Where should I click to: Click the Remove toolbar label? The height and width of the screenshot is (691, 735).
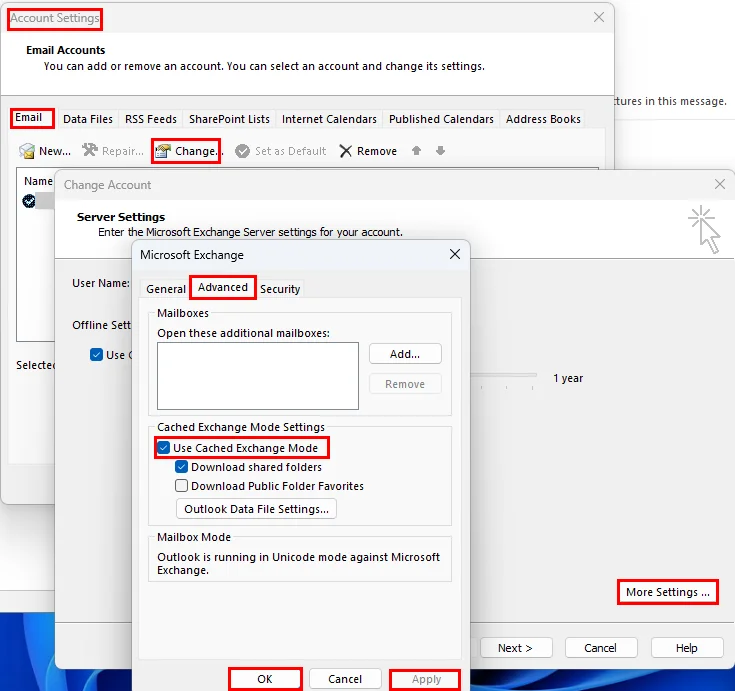pos(377,151)
